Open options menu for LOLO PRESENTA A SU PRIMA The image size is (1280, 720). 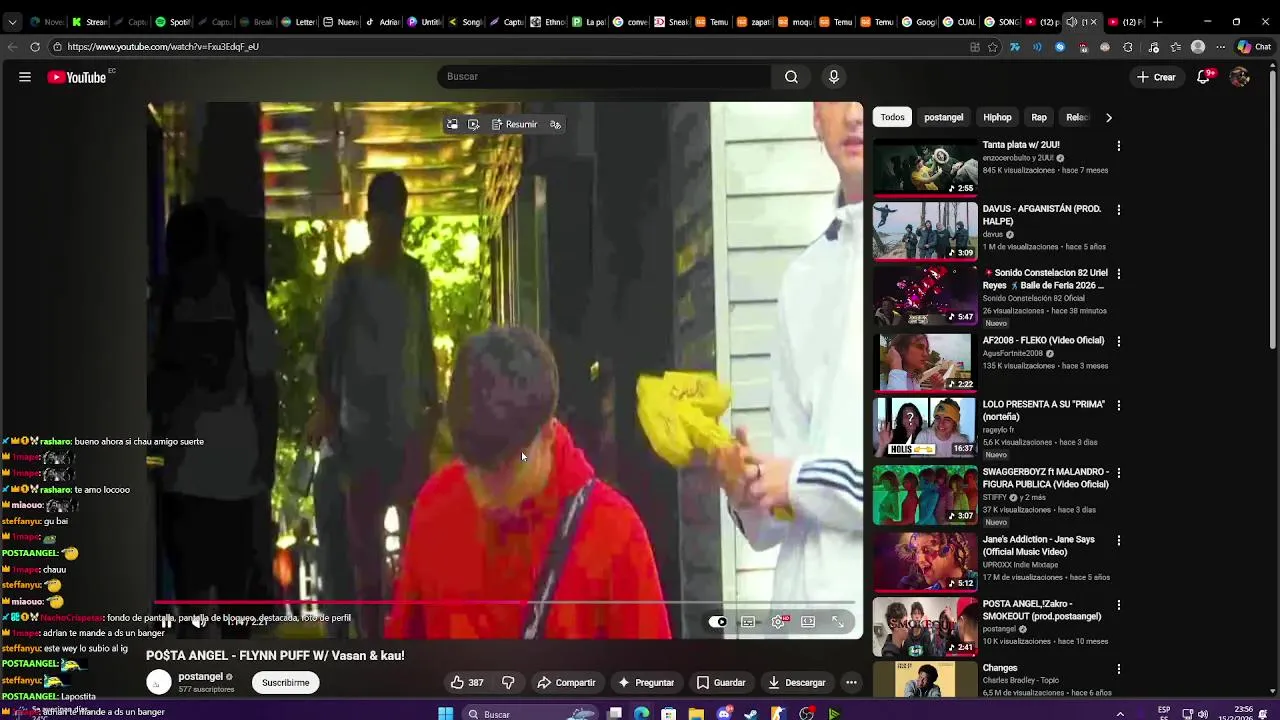1118,406
